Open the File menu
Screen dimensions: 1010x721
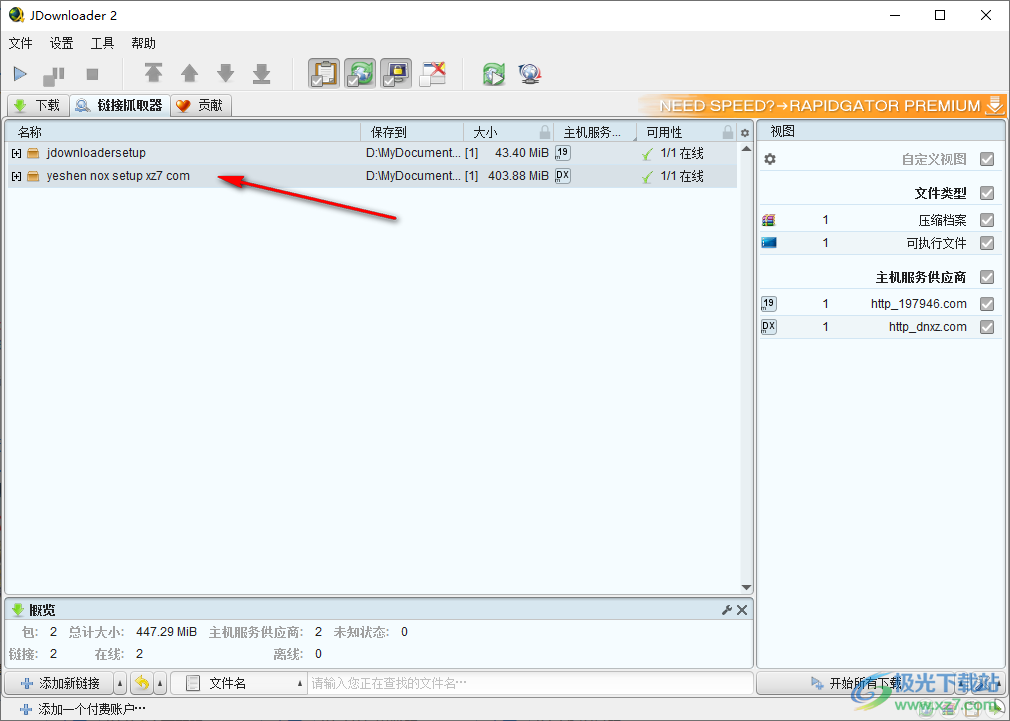pos(21,43)
